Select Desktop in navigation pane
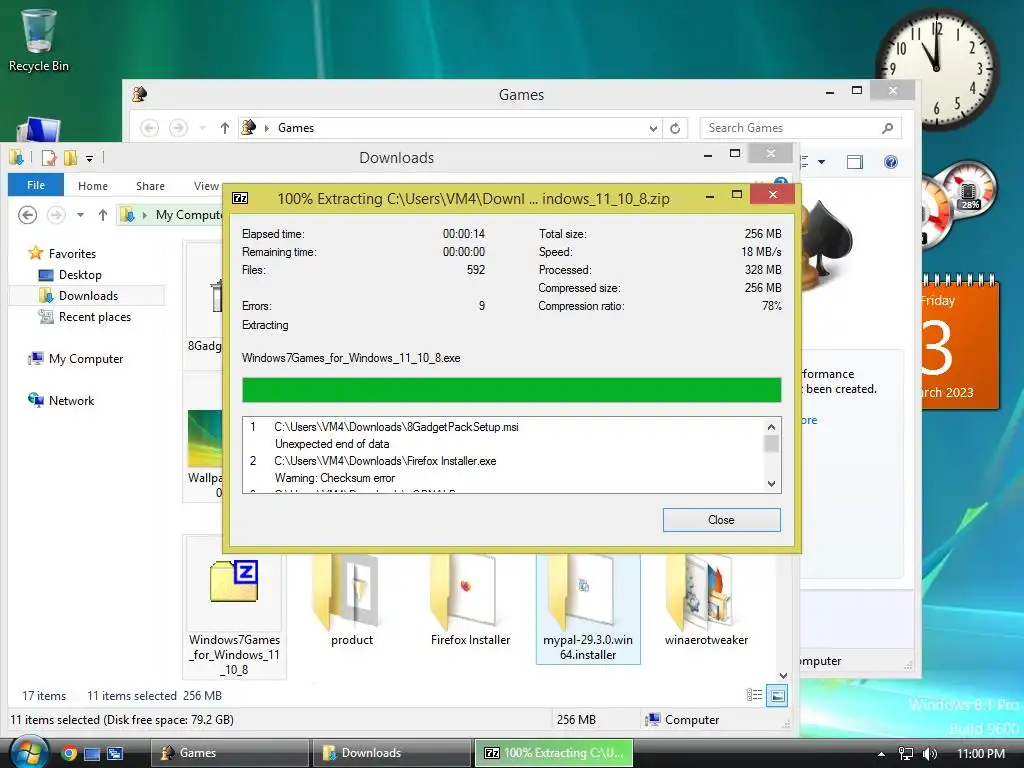The width and height of the screenshot is (1024, 768). 71,275
